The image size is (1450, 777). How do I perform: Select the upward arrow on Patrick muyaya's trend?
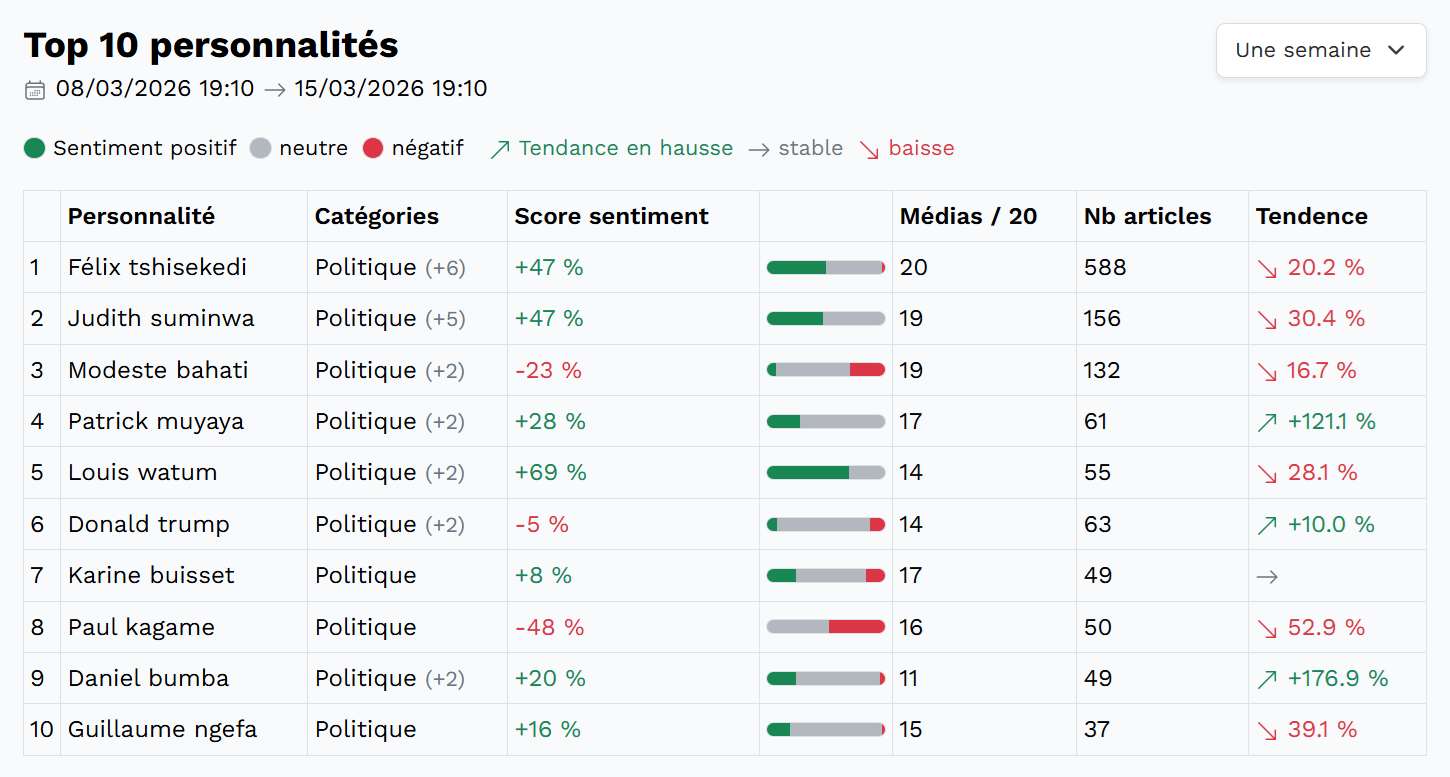pos(1266,421)
